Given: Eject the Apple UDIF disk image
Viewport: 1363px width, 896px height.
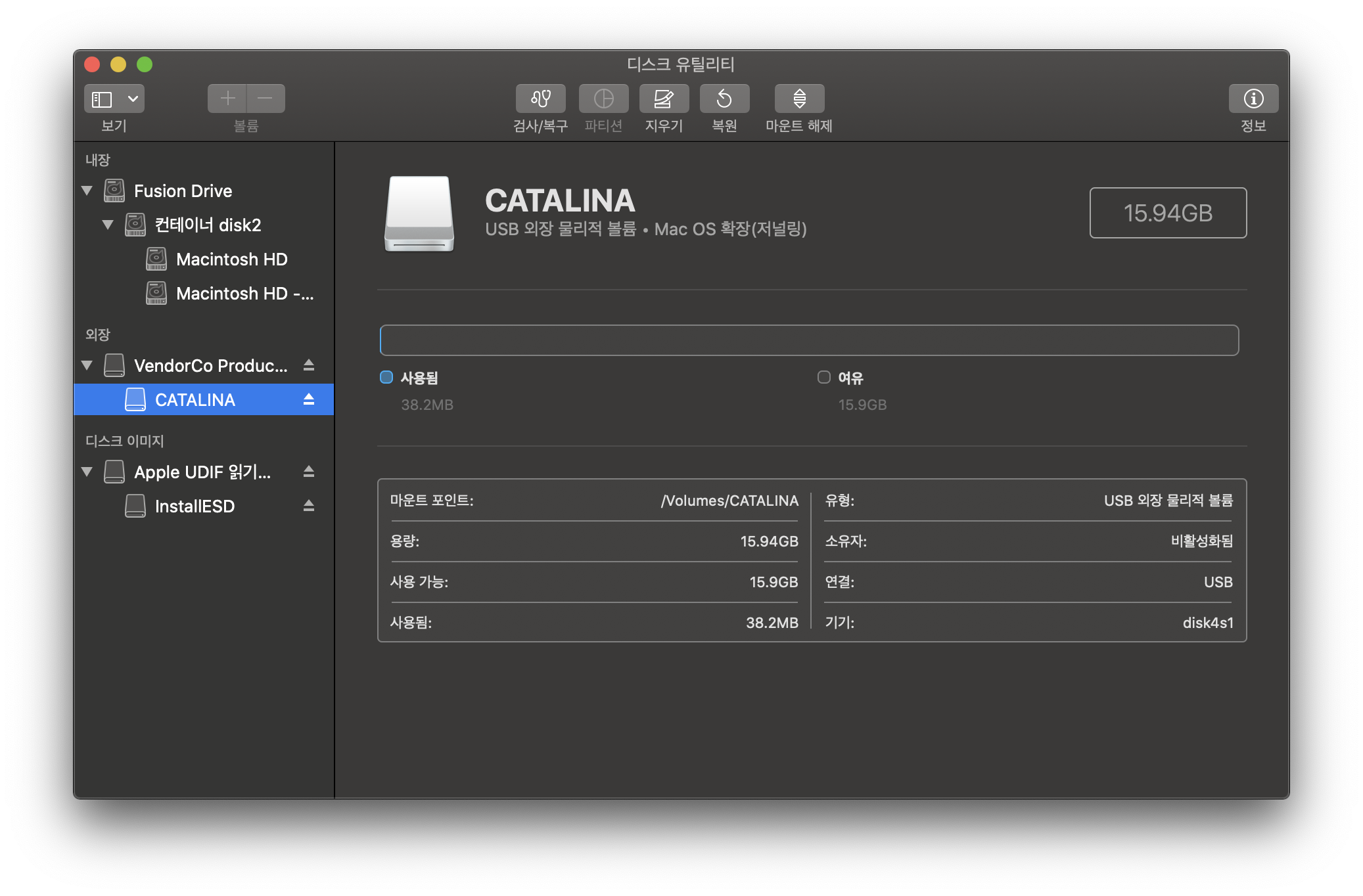Looking at the screenshot, I should click(x=309, y=471).
